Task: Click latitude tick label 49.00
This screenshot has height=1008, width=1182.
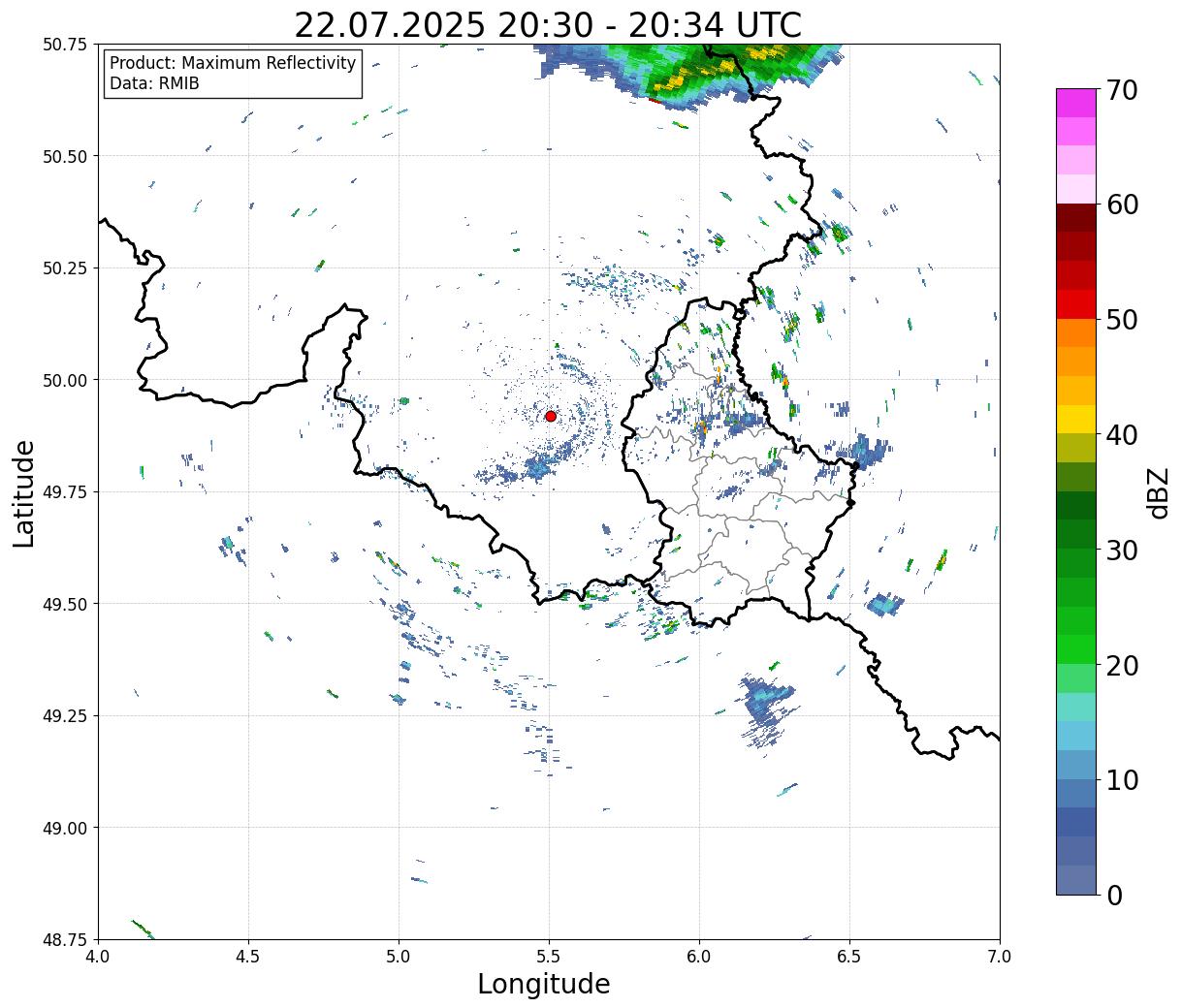Action: point(65,828)
